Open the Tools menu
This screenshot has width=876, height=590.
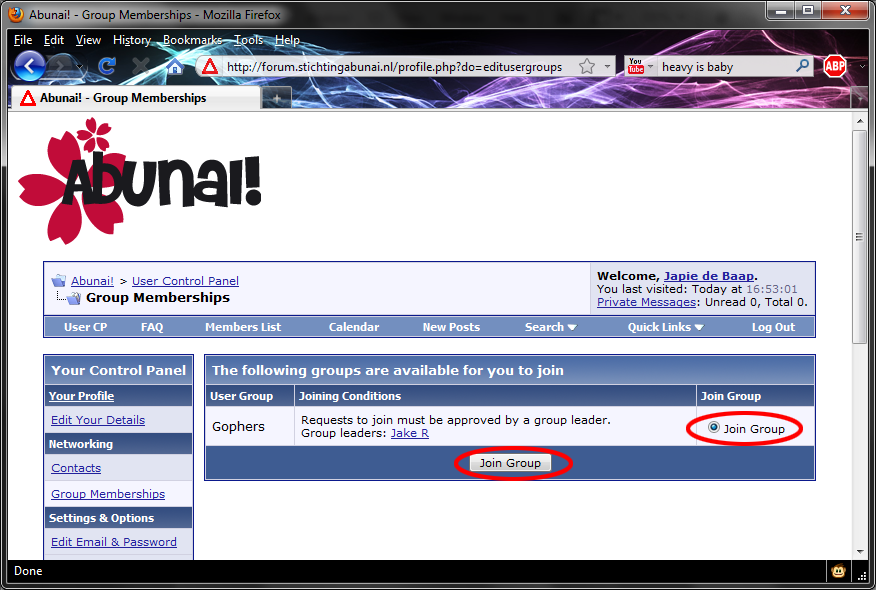[248, 40]
